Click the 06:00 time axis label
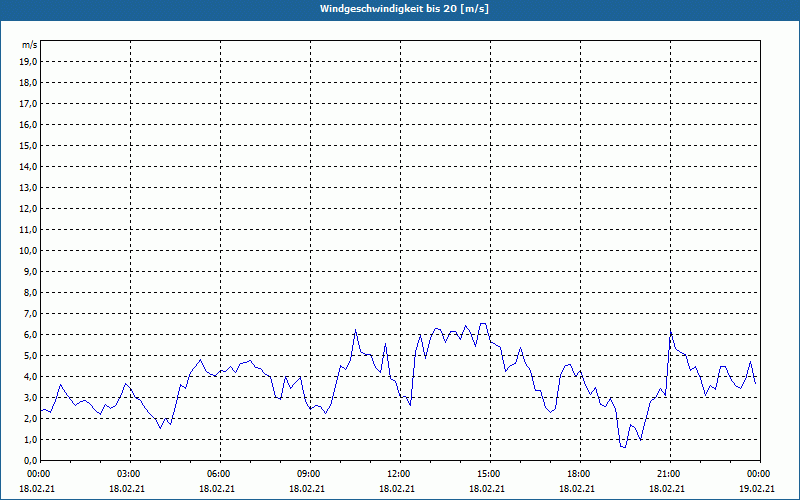This screenshot has height=500, width=800. pyautogui.click(x=220, y=474)
